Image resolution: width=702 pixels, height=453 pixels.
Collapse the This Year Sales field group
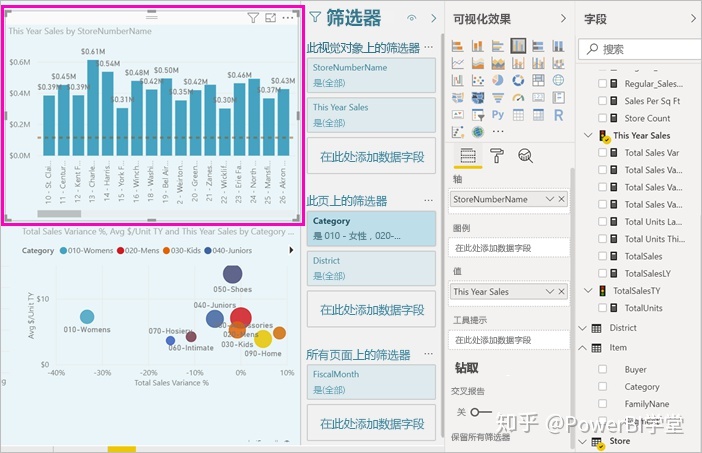pos(588,135)
